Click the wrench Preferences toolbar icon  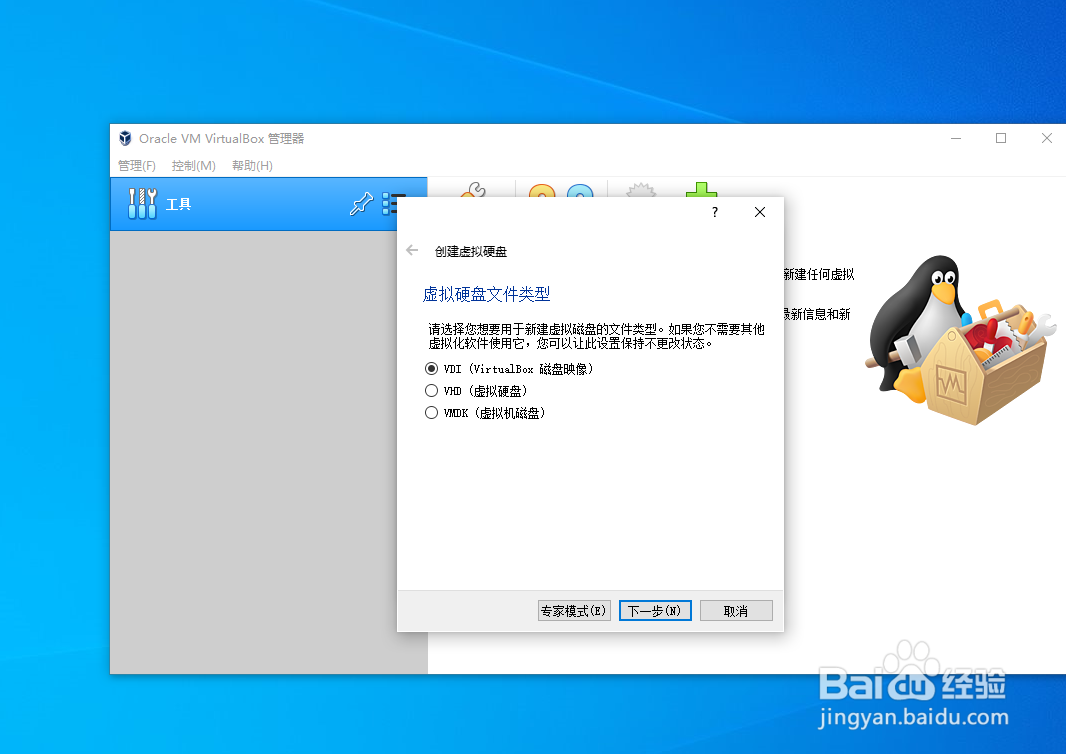click(x=473, y=190)
